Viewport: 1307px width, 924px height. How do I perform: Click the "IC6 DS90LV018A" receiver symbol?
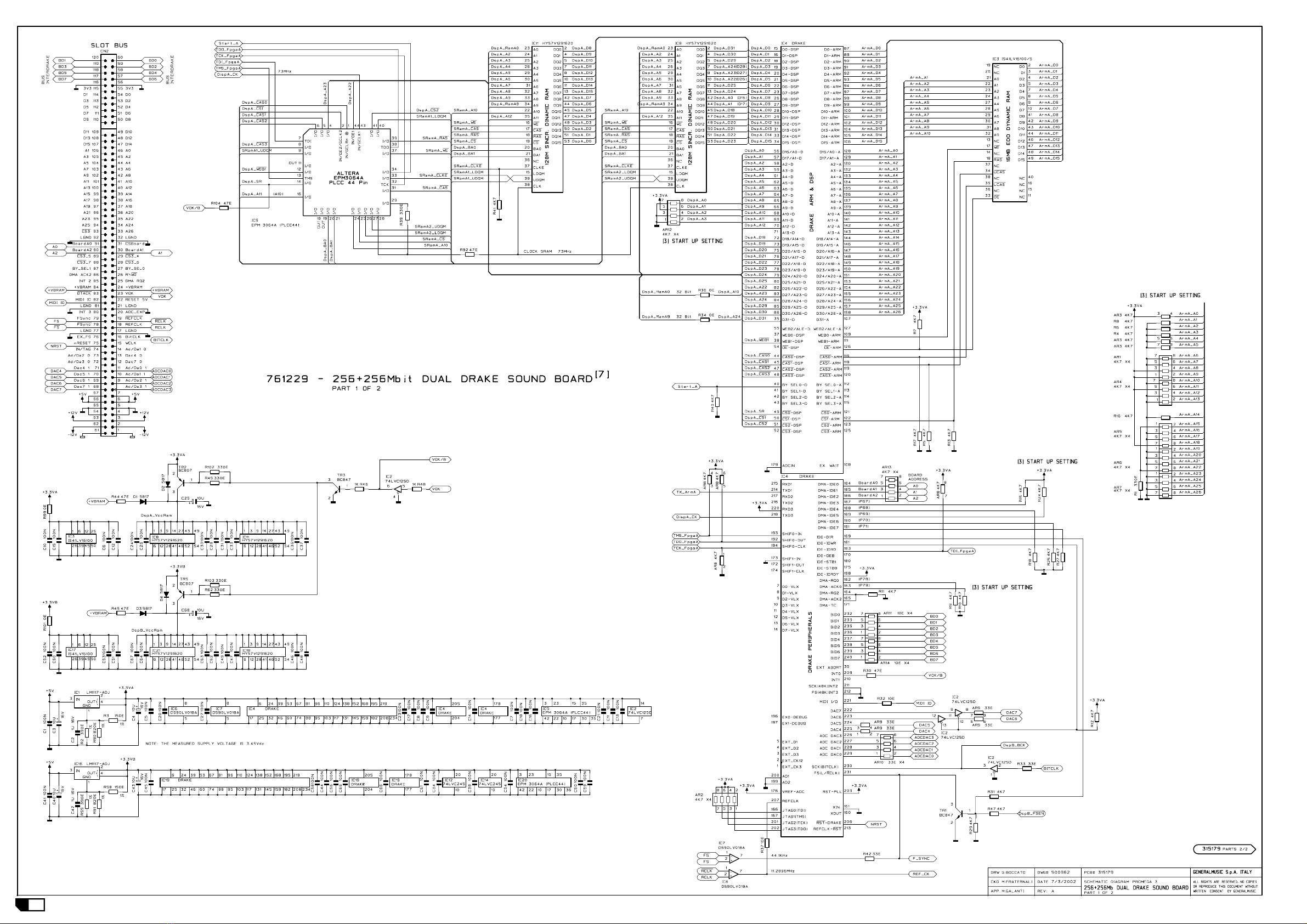click(x=734, y=874)
